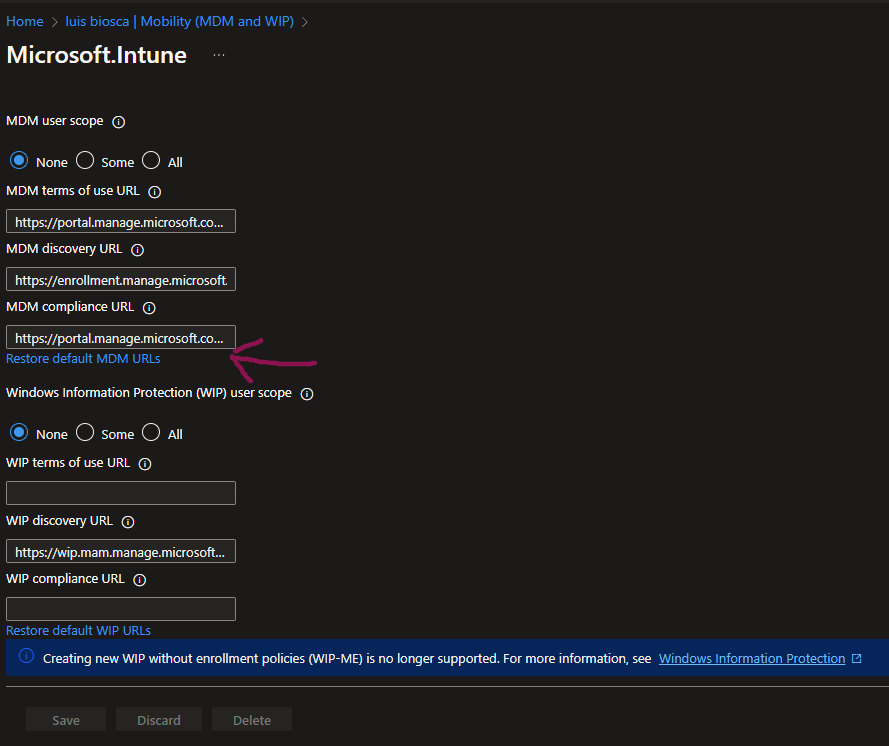Click chevron after Mobility (MDM and WIP) breadcrumb
Image resolution: width=889 pixels, height=746 pixels.
click(x=304, y=22)
